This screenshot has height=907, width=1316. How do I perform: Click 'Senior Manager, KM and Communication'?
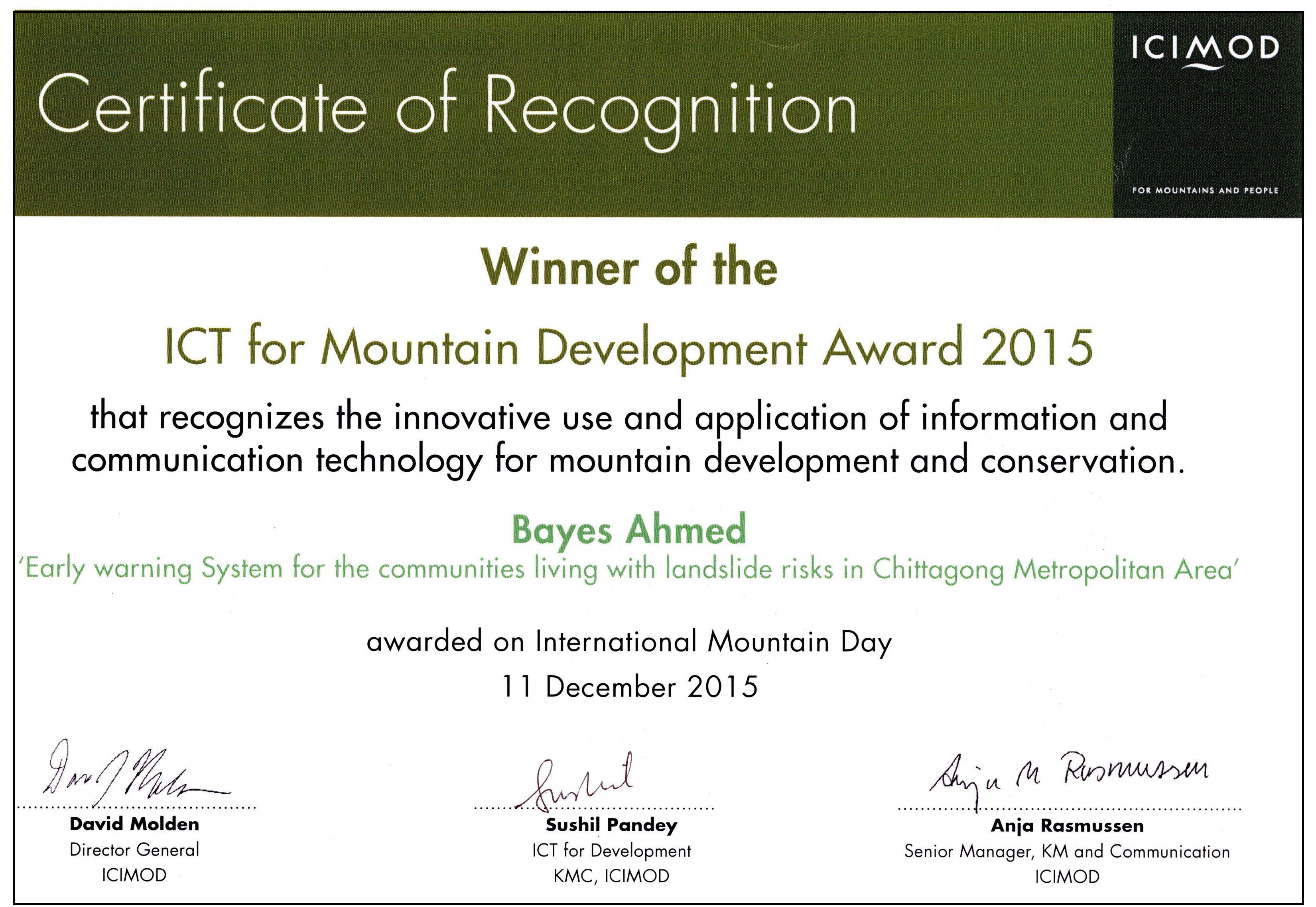point(1067,851)
